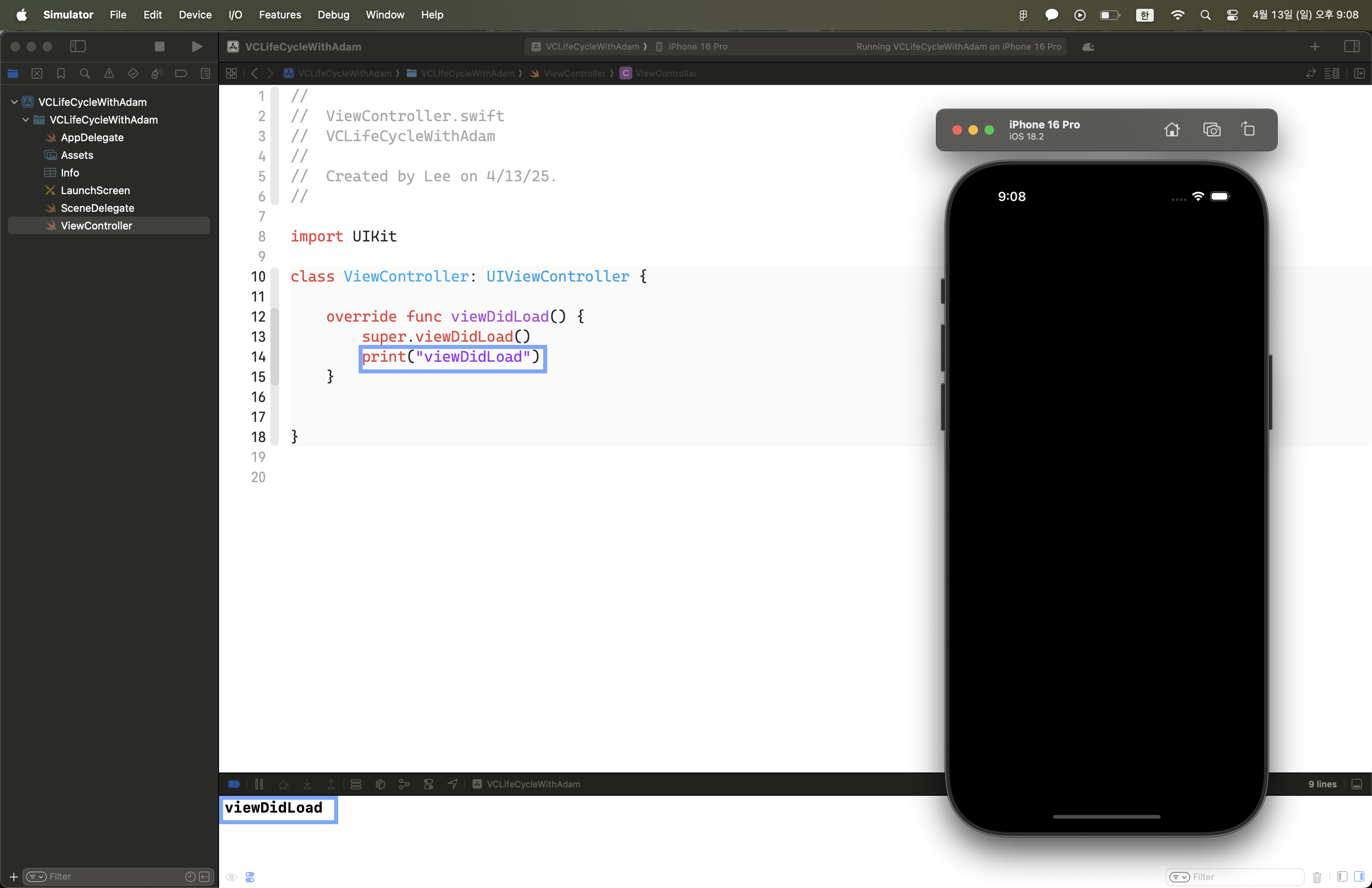
Task: Open the Find navigator magnifier icon
Action: pyautogui.click(x=85, y=74)
